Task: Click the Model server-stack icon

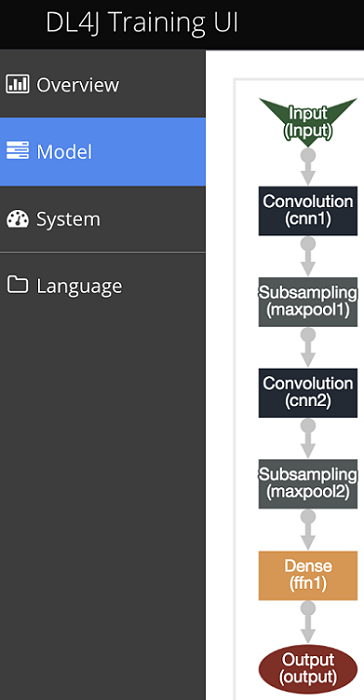Action: coord(17,151)
